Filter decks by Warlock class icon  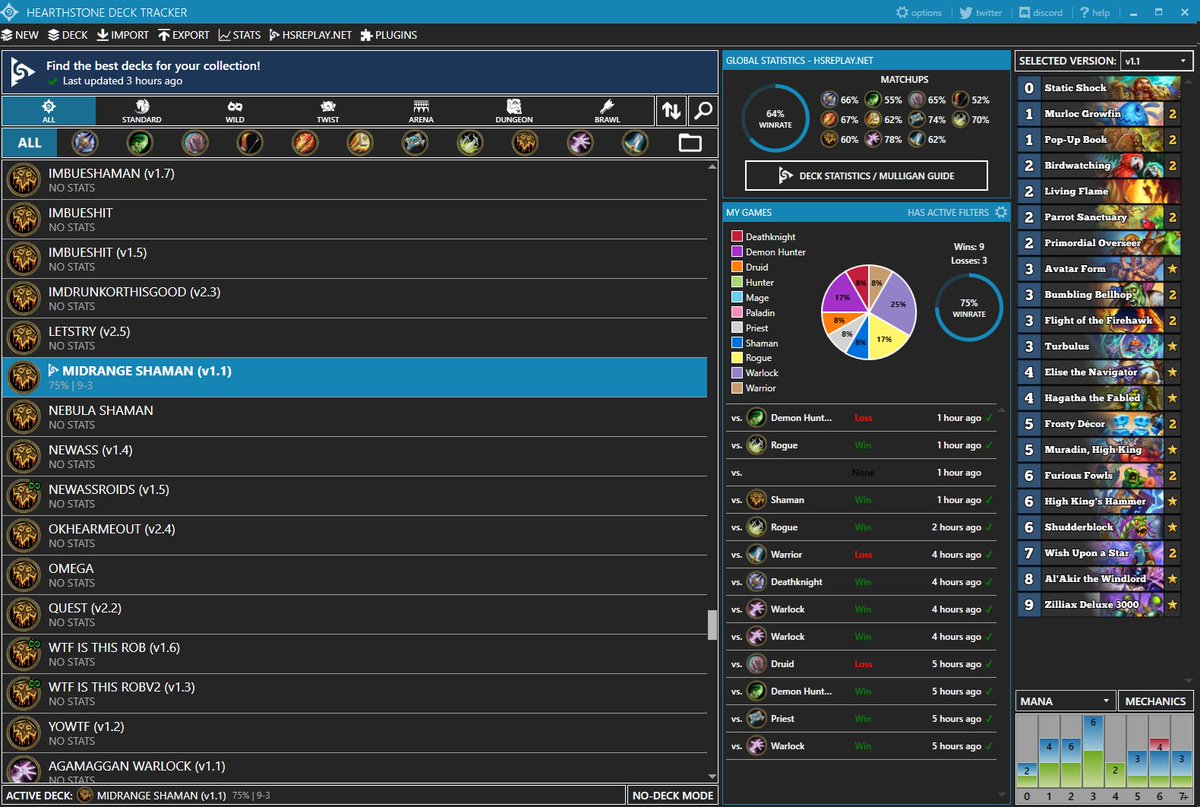pyautogui.click(x=580, y=142)
